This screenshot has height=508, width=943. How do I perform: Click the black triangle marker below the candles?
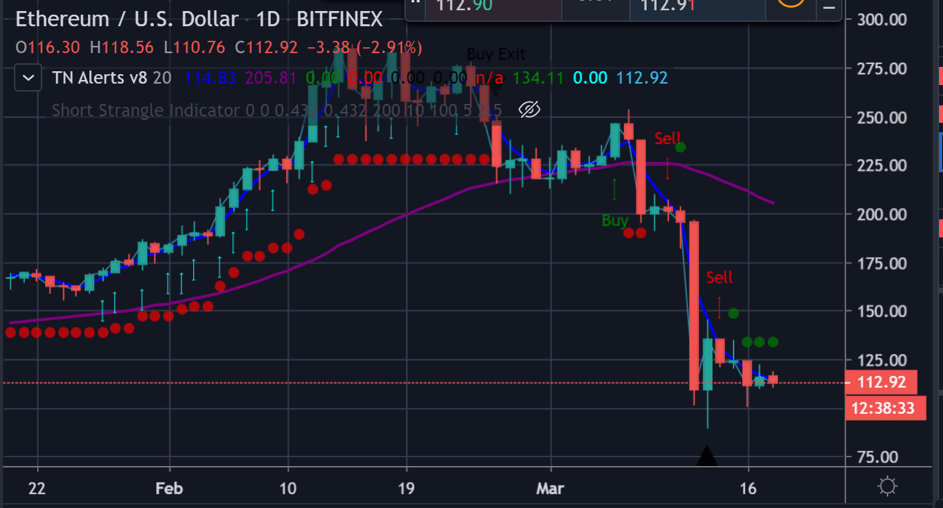coord(707,456)
